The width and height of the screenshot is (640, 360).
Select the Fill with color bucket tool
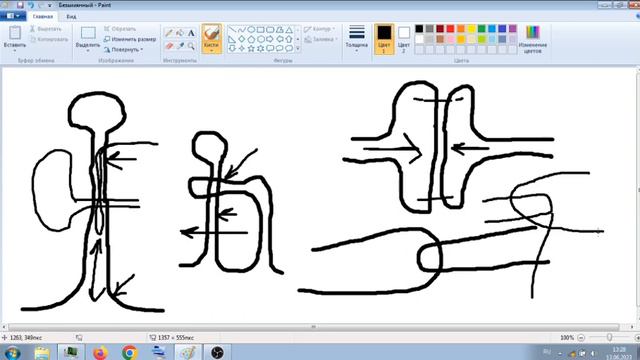pyautogui.click(x=180, y=33)
